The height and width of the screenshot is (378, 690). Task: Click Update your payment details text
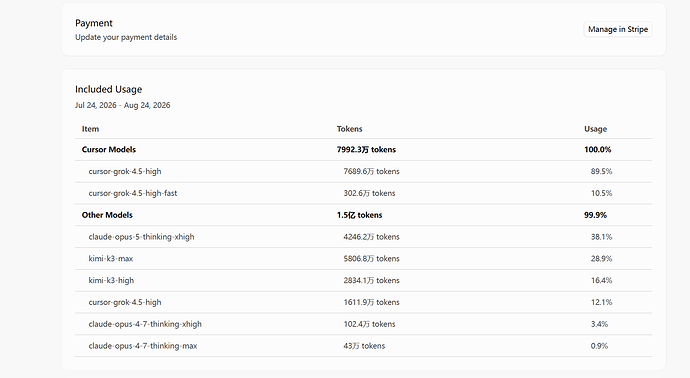pyautogui.click(x=126, y=37)
